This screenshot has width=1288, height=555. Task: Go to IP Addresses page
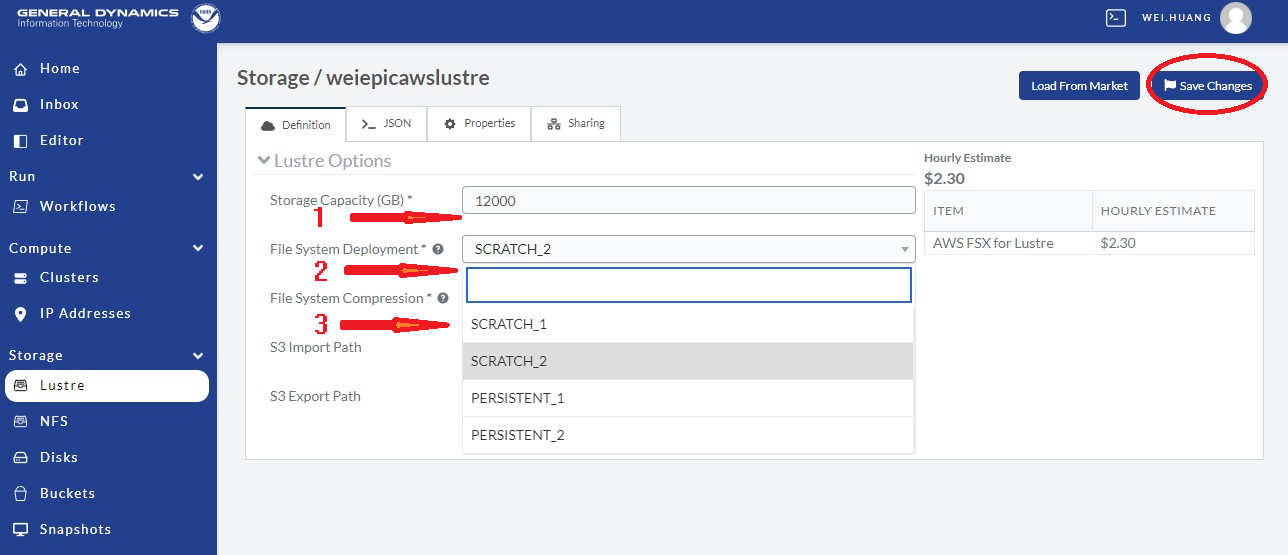(x=85, y=314)
